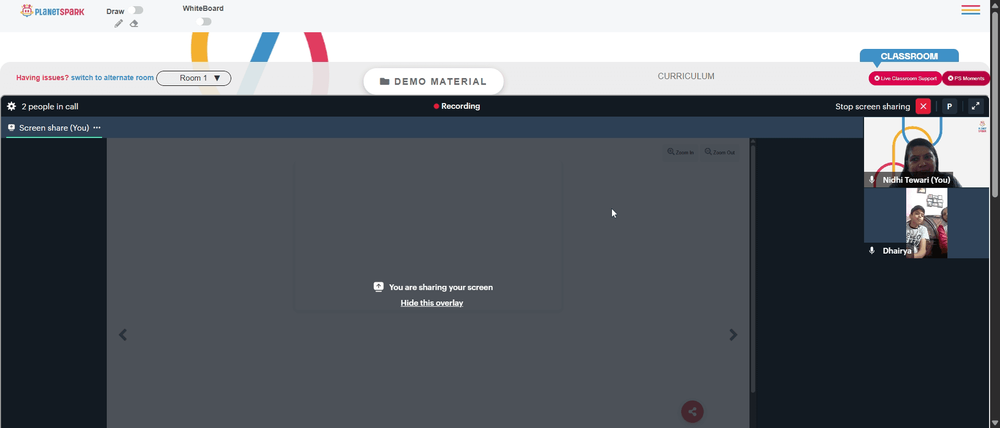Image resolution: width=1000 pixels, height=428 pixels.
Task: Go to previous slide arrow
Action: pos(123,335)
